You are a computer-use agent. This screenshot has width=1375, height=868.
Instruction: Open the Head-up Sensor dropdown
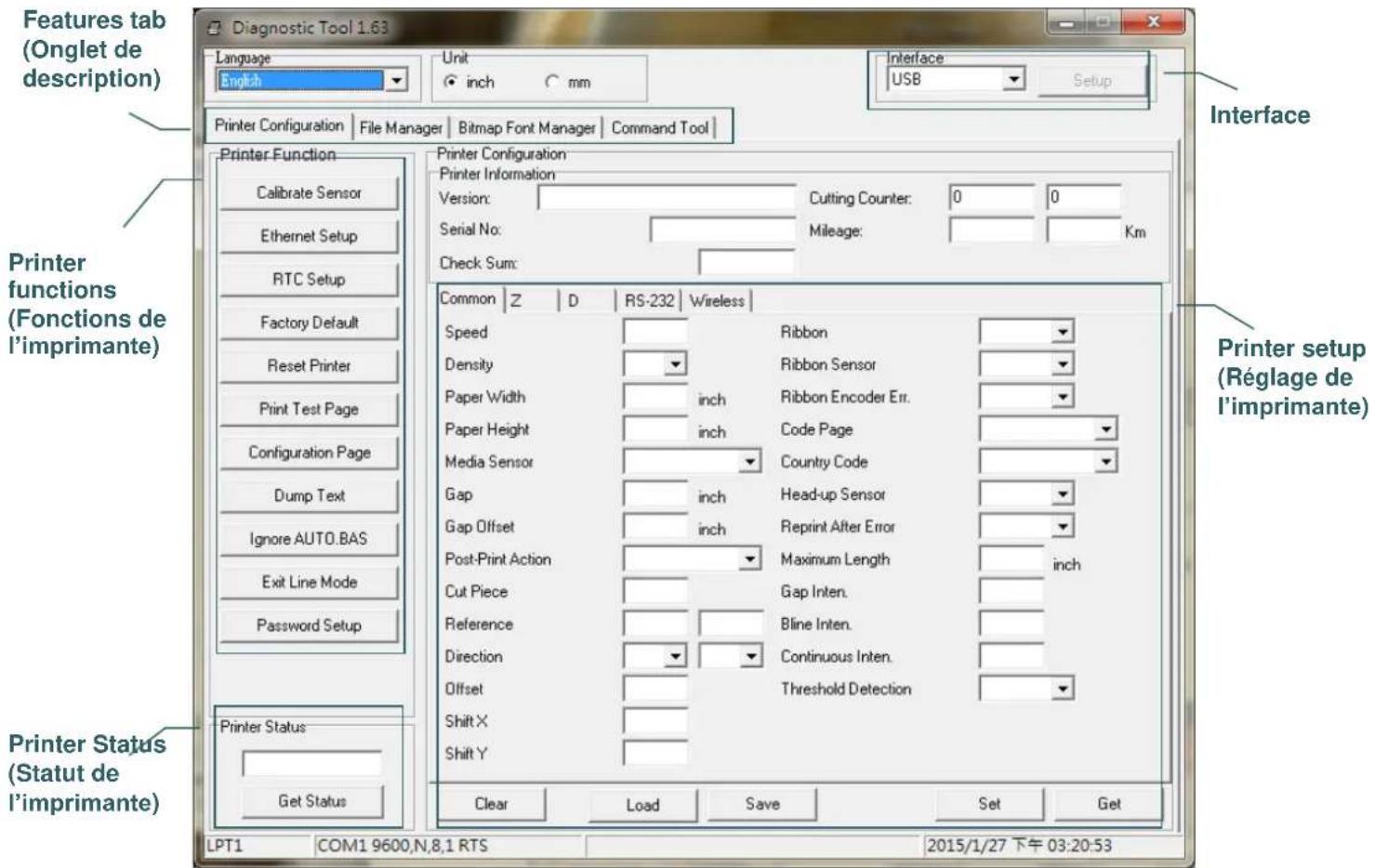pos(1063,494)
